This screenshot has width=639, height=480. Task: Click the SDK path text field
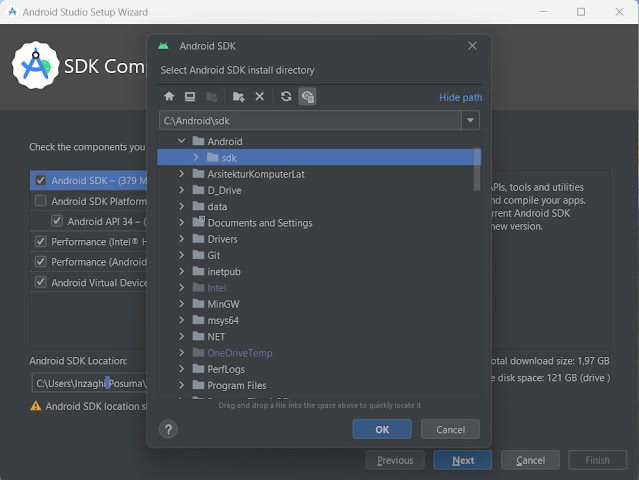310,120
